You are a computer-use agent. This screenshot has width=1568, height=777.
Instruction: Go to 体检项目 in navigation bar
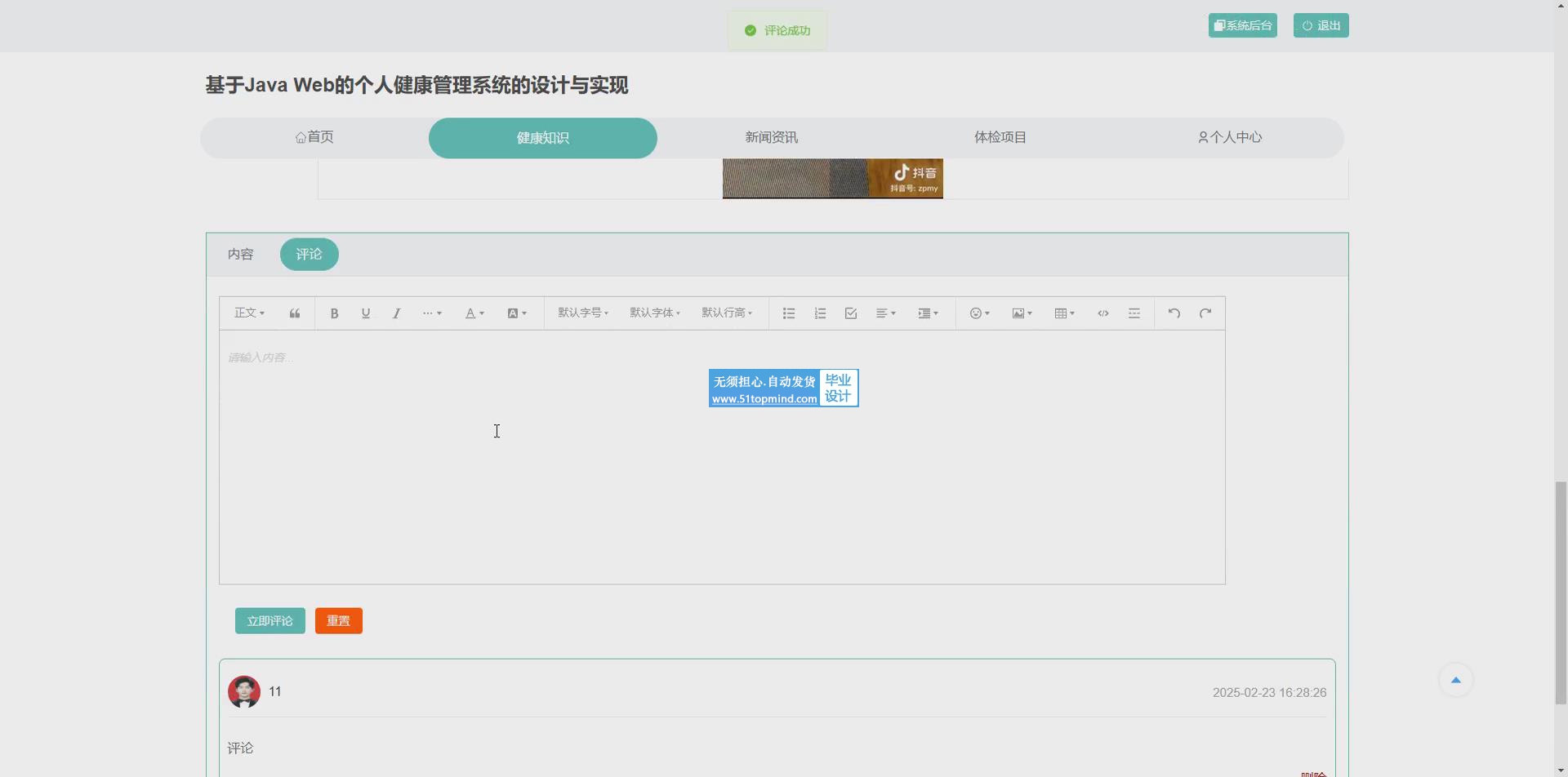(x=1000, y=138)
